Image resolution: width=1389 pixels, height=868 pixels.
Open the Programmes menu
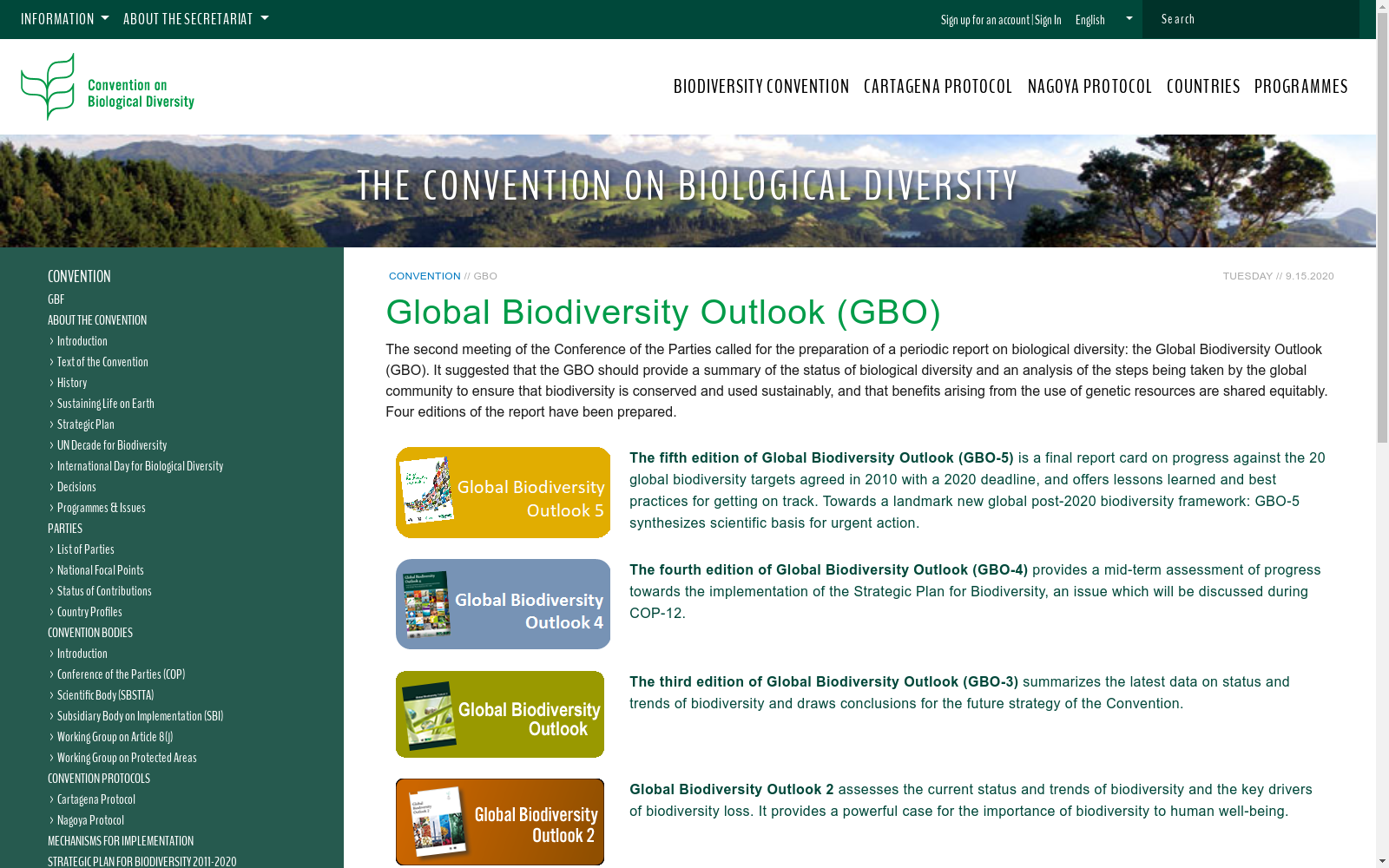pyautogui.click(x=1301, y=86)
